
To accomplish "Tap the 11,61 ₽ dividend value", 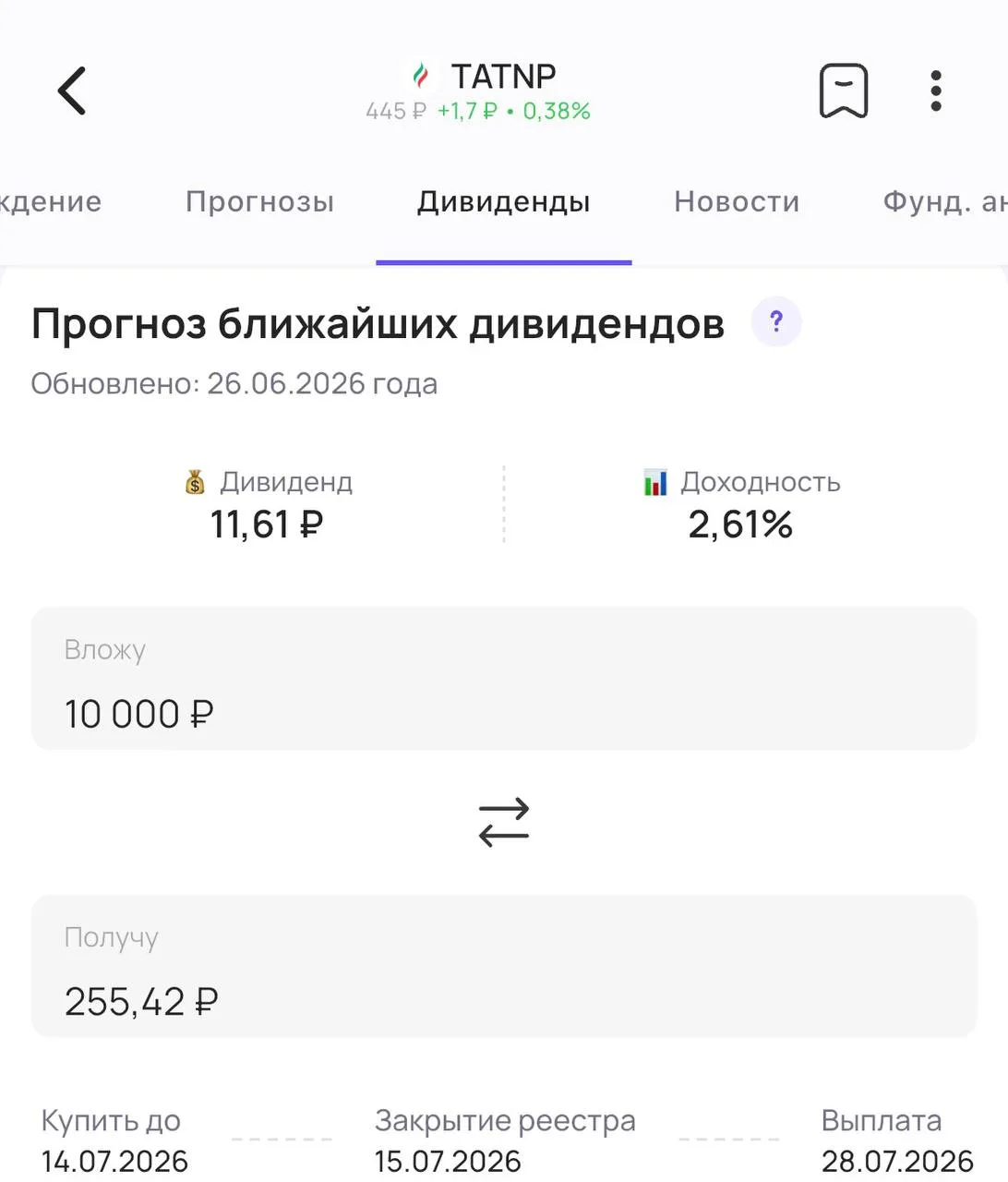I will click(x=267, y=525).
